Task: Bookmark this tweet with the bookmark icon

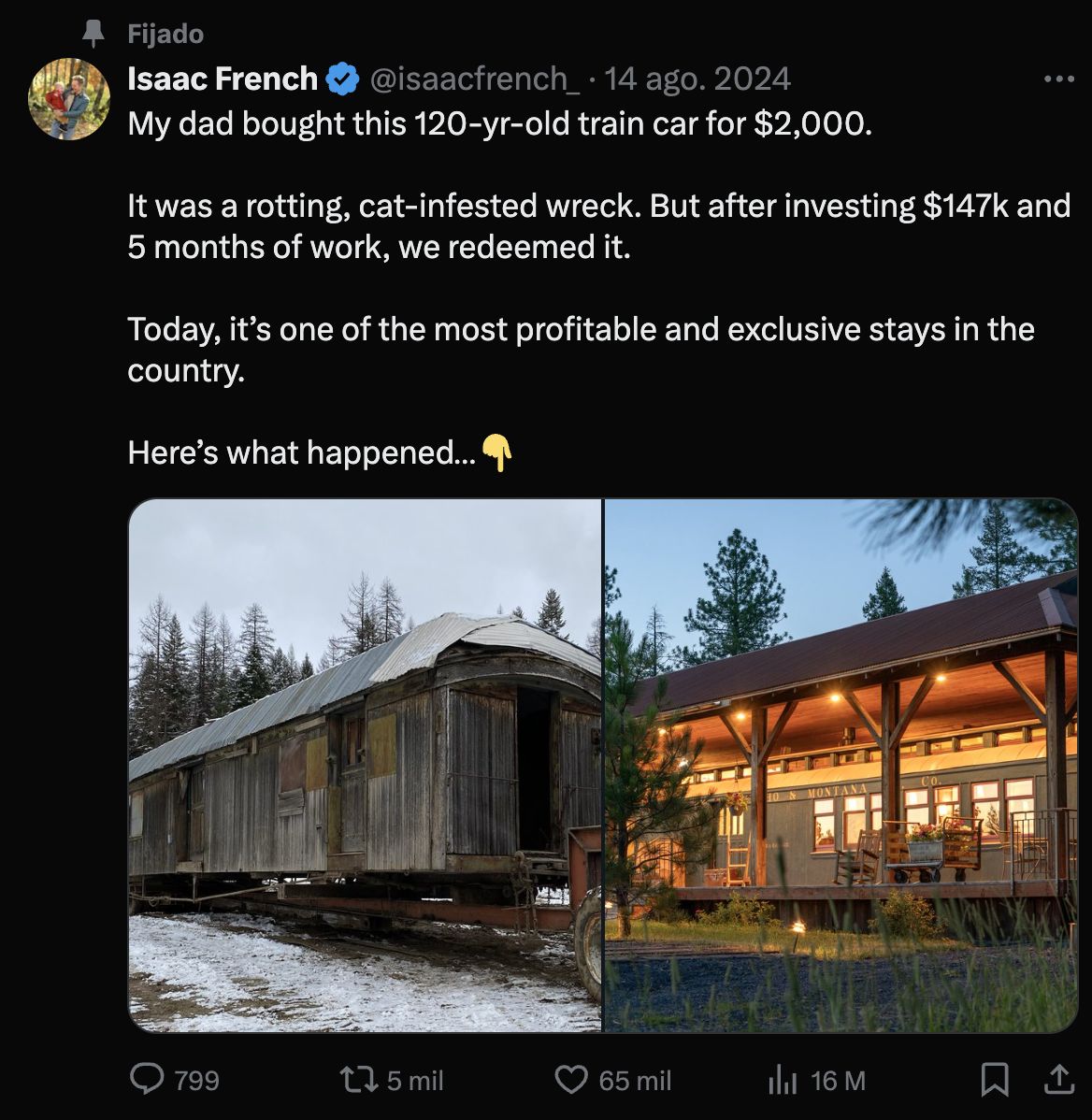Action: point(994,1079)
